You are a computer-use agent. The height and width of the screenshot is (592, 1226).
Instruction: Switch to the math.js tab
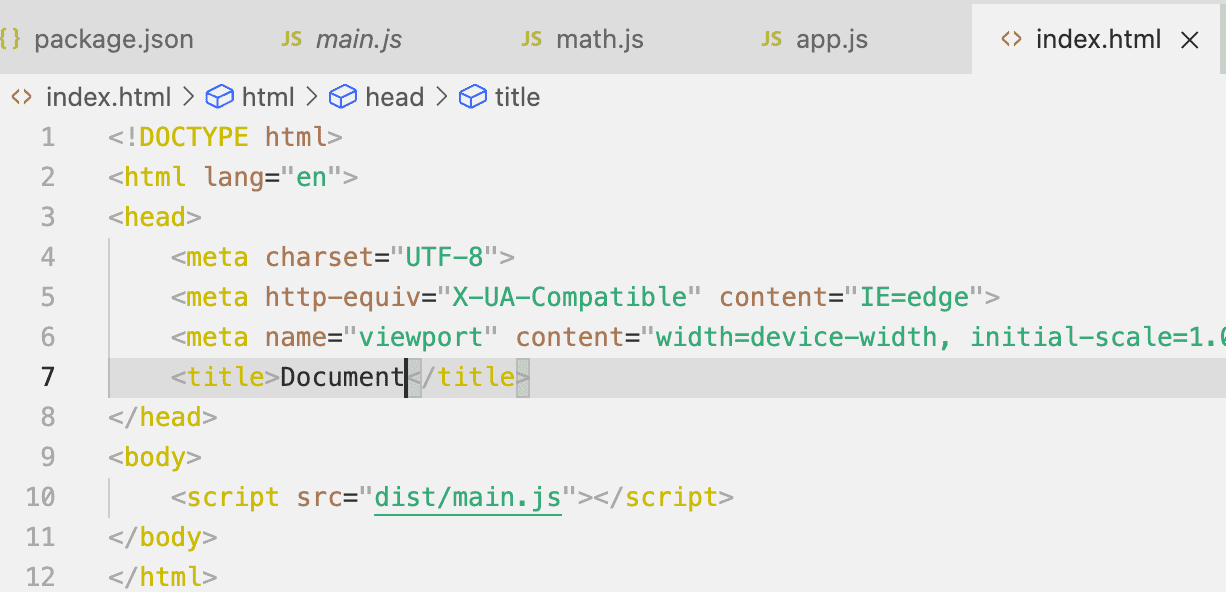click(599, 40)
